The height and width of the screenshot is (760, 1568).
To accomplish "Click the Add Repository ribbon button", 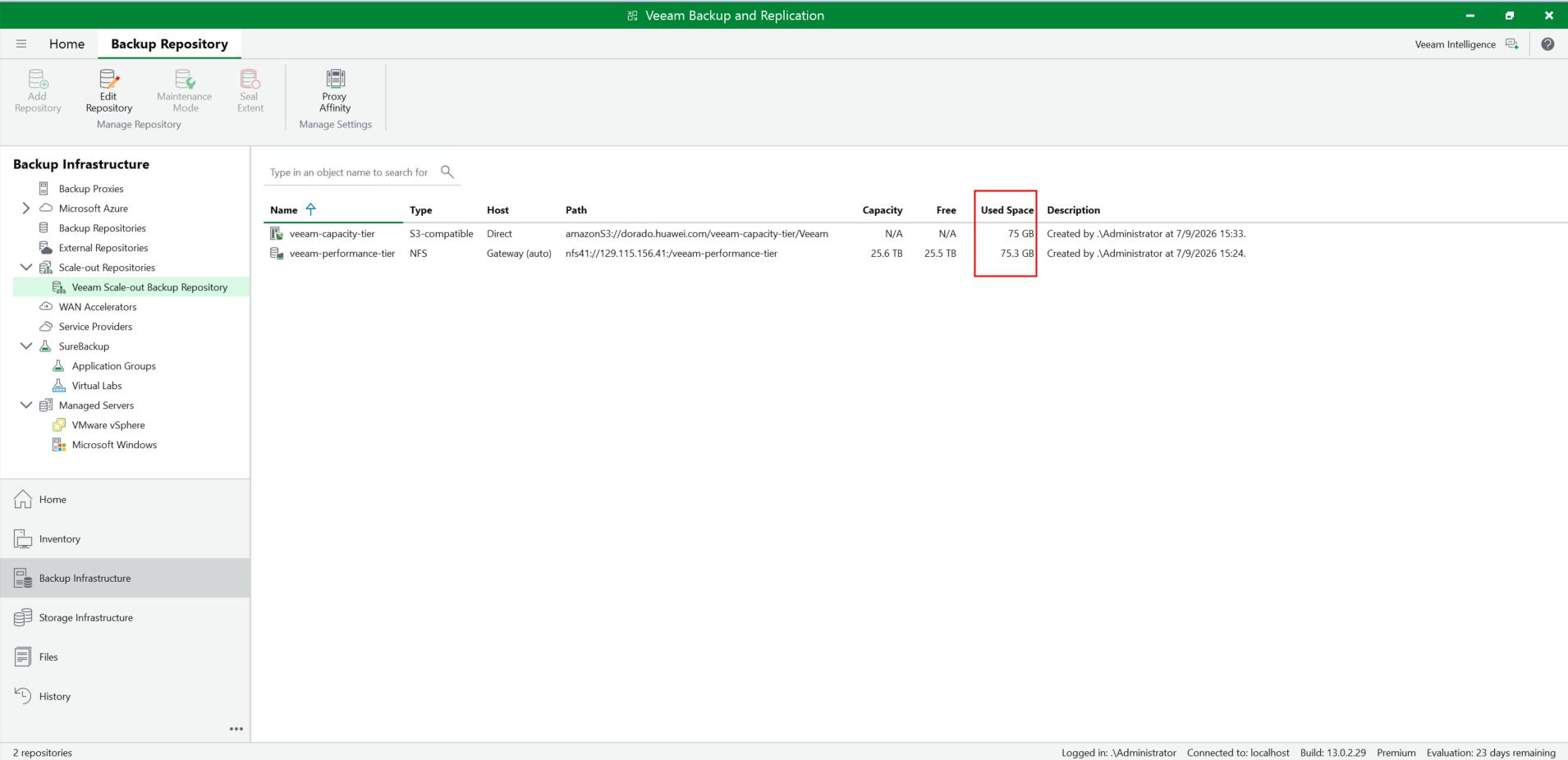I will [x=38, y=91].
